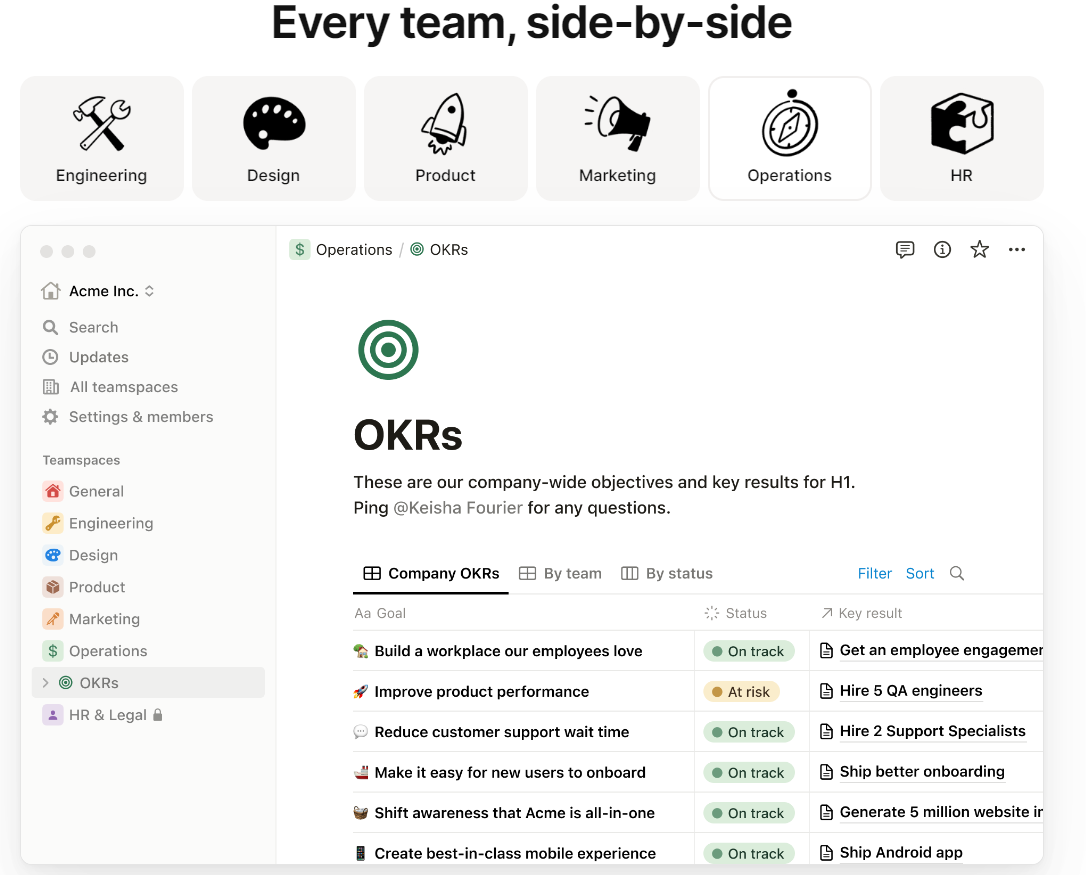The width and height of the screenshot is (1086, 875).
Task: Select the Engineering team icon with crossed tools
Action: click(x=101, y=120)
